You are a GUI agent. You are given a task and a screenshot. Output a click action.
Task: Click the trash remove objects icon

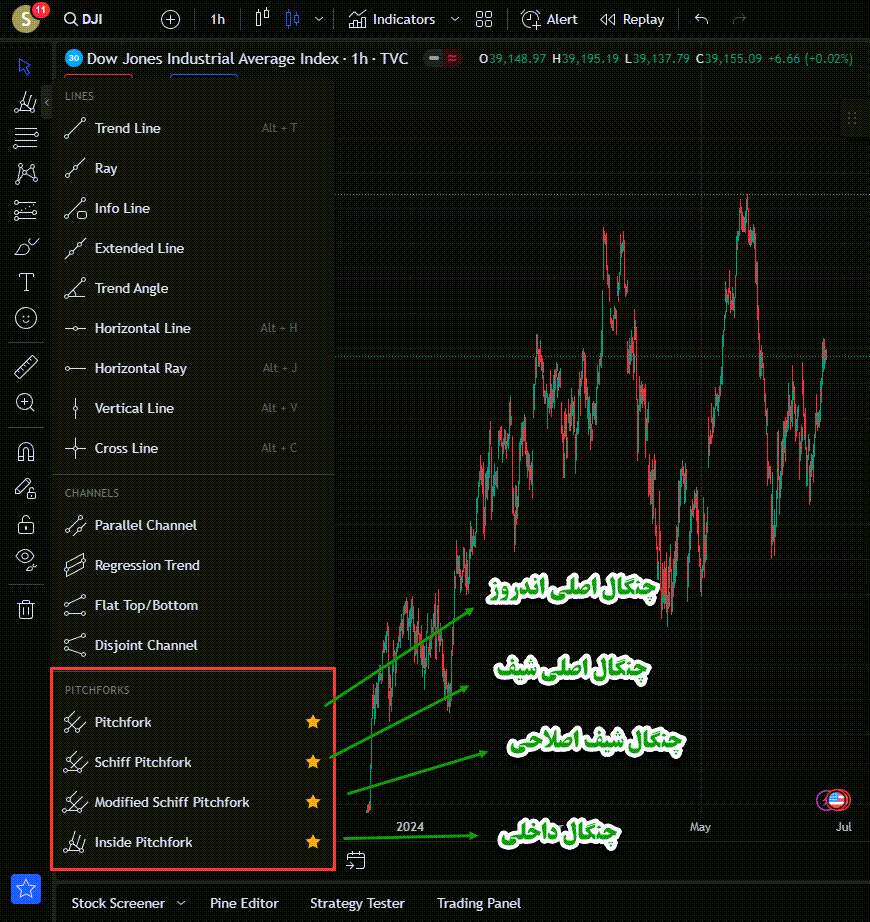pos(25,609)
